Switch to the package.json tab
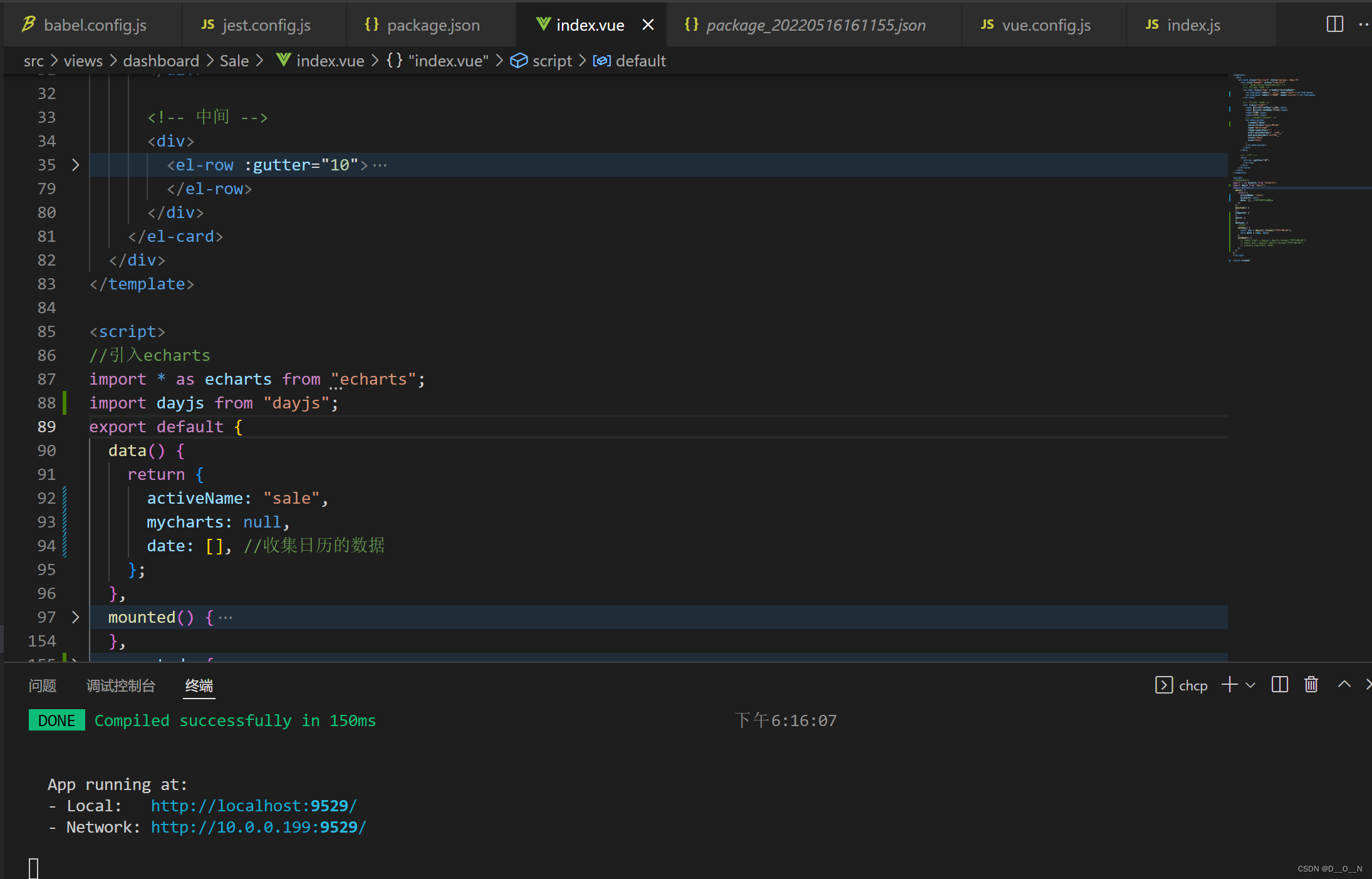 click(432, 25)
